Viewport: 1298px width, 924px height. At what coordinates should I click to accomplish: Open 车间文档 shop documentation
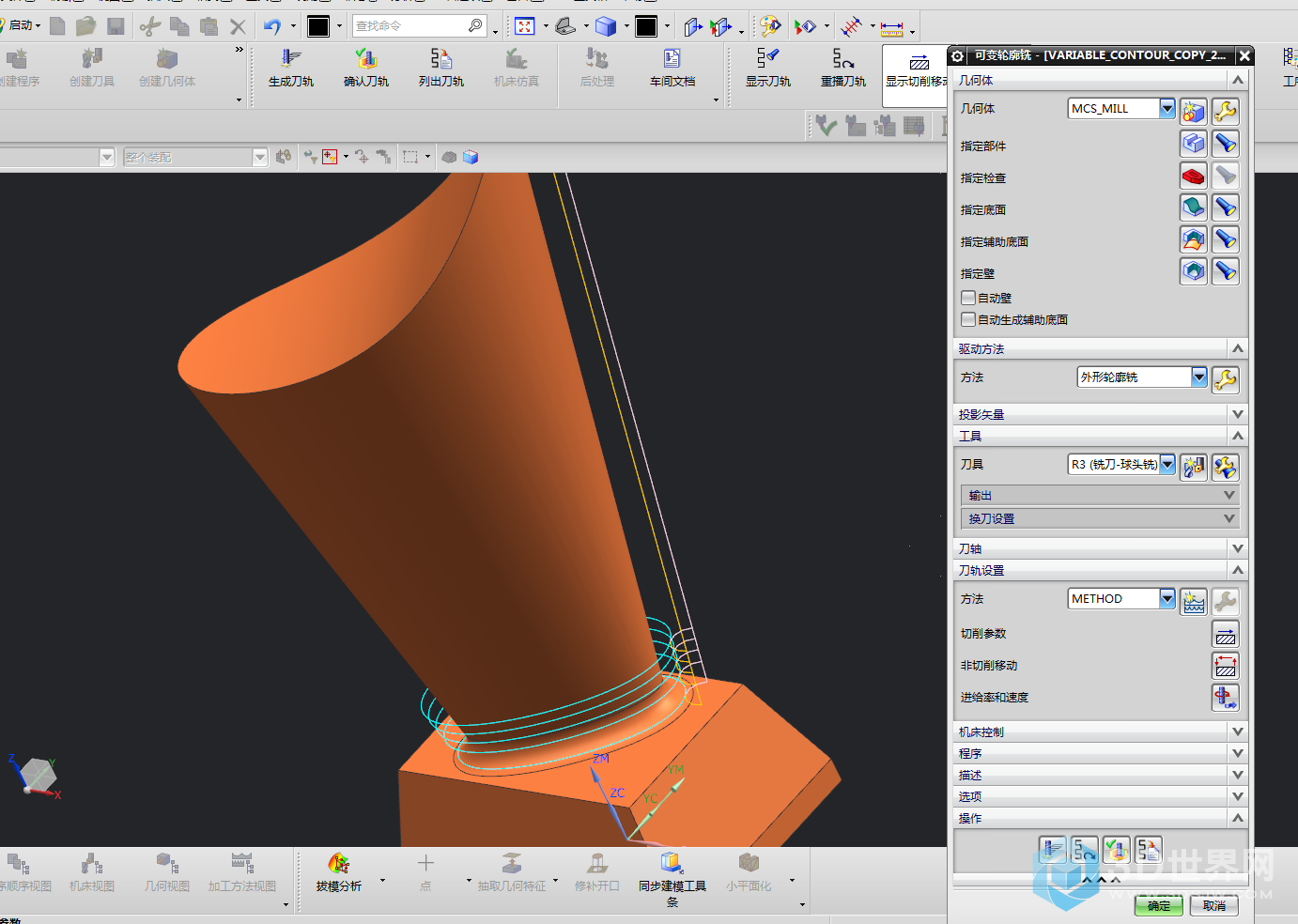point(672,69)
